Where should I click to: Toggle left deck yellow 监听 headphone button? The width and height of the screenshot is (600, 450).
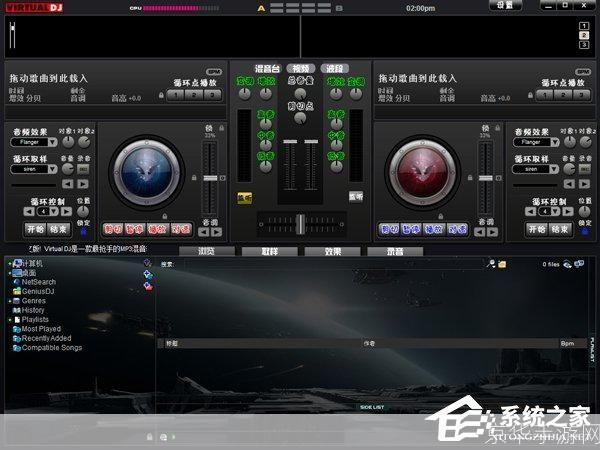pos(245,198)
